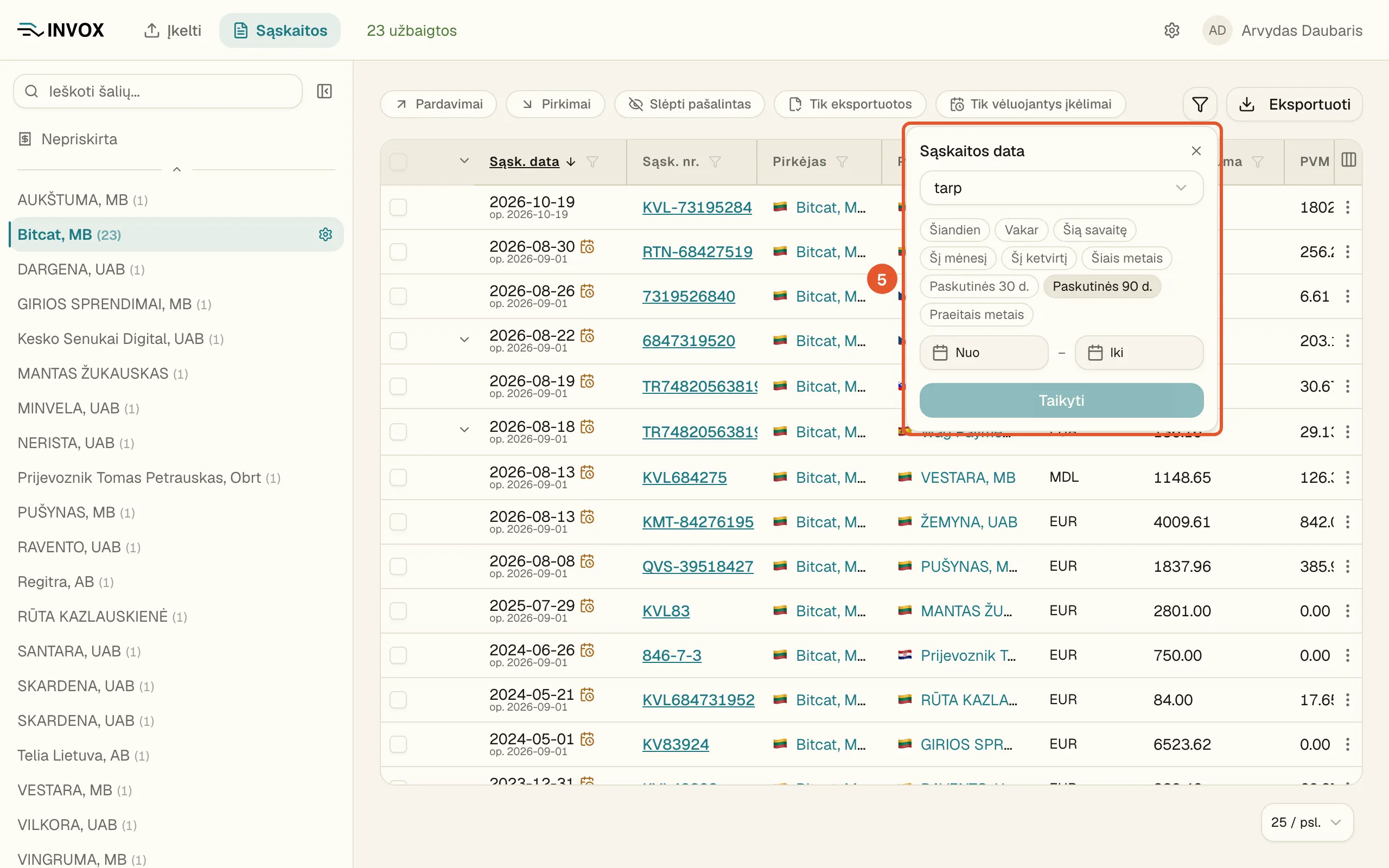The height and width of the screenshot is (868, 1389).
Task: Expand the 2026-08-22 invoice row
Action: pos(464,340)
